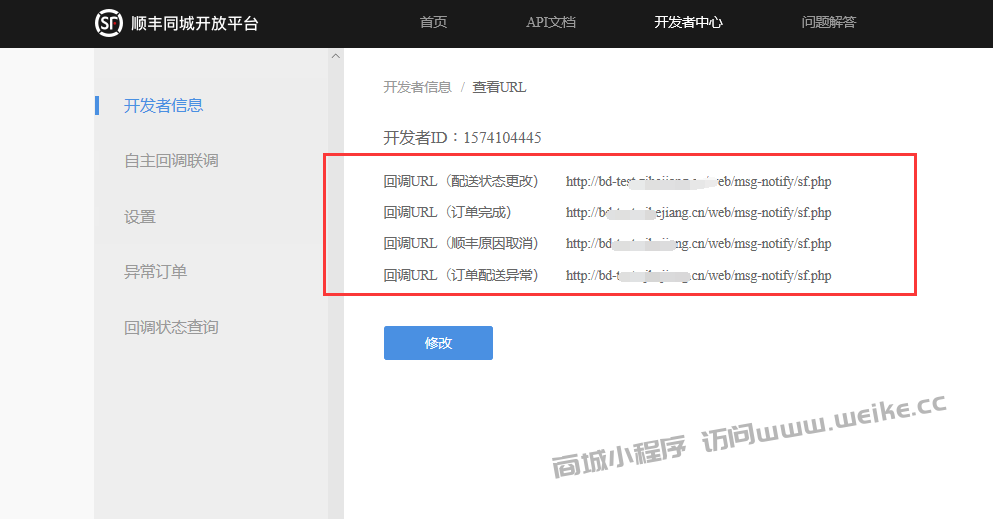The image size is (993, 519).
Task: Open the 首页 nav item
Action: (433, 22)
